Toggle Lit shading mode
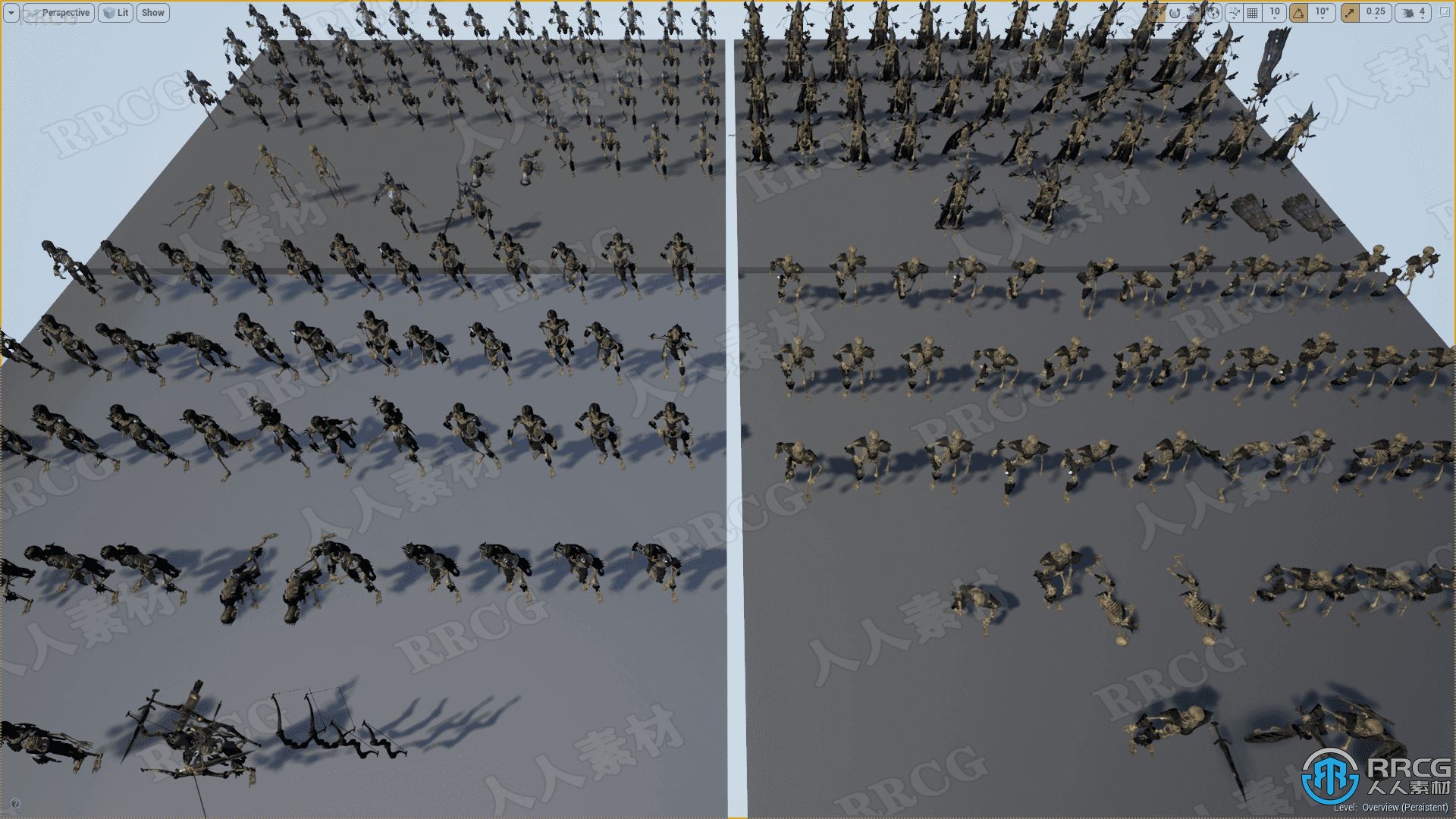1456x819 pixels. click(x=118, y=12)
